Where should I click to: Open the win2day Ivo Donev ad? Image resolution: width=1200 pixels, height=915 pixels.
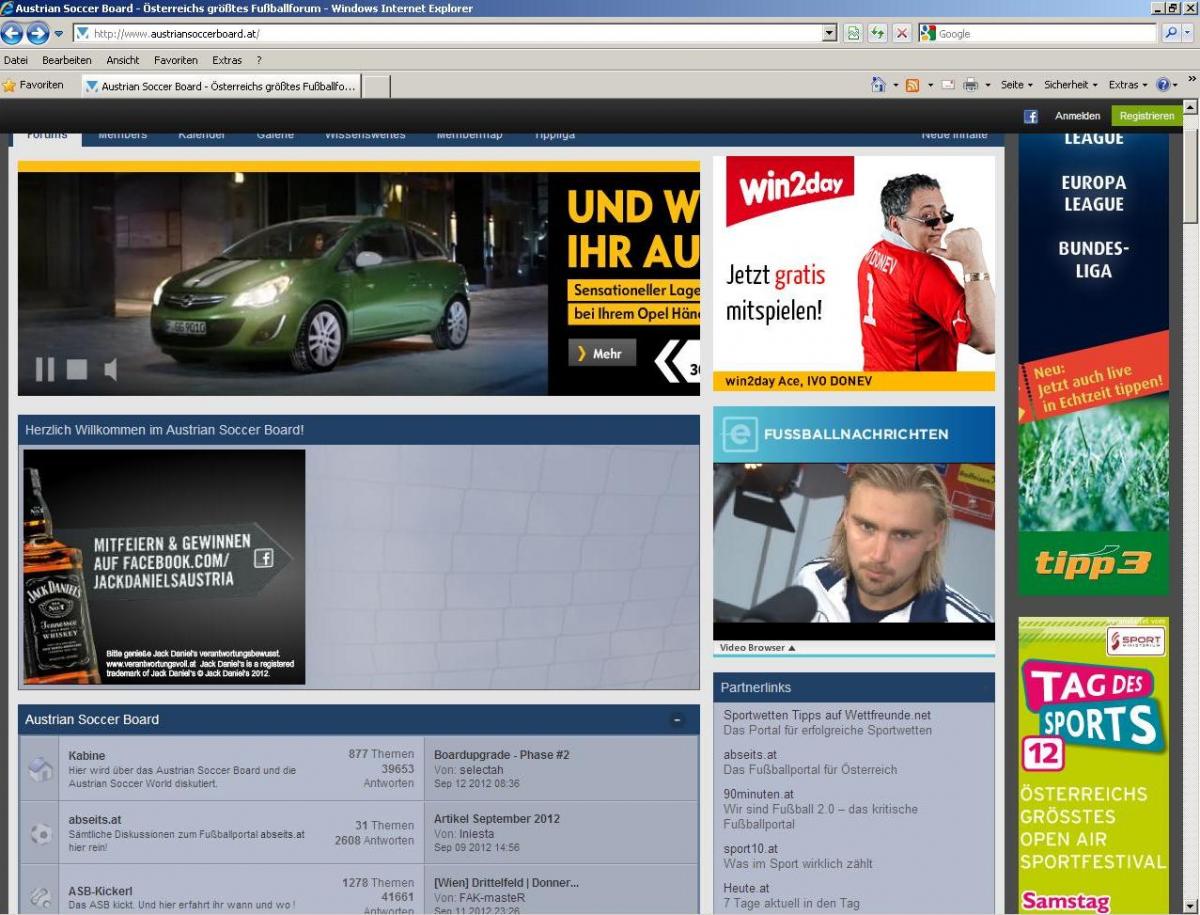click(x=854, y=273)
